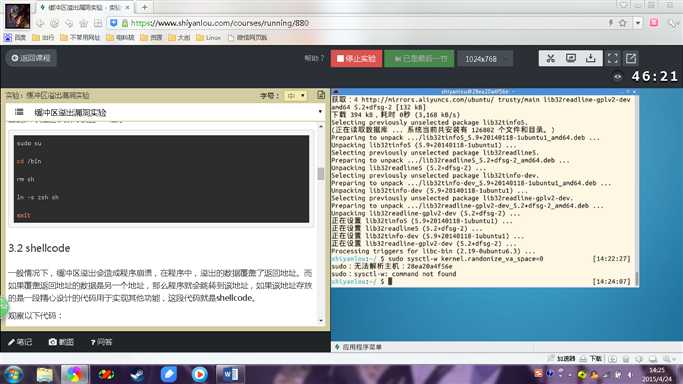Click the screen display icon next to scissors
The image size is (683, 384).
click(x=571, y=58)
